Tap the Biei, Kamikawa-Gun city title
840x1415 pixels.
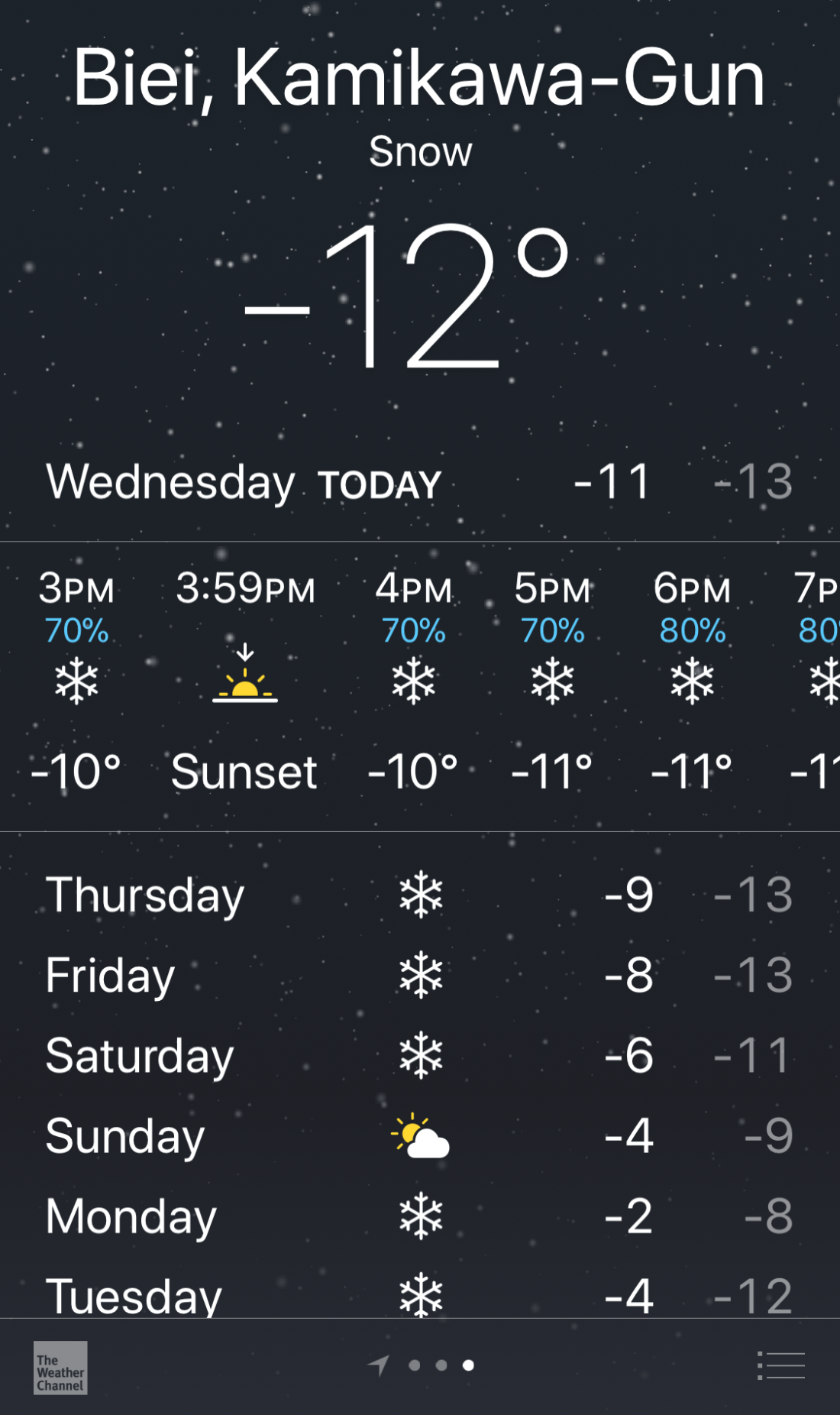click(419, 78)
